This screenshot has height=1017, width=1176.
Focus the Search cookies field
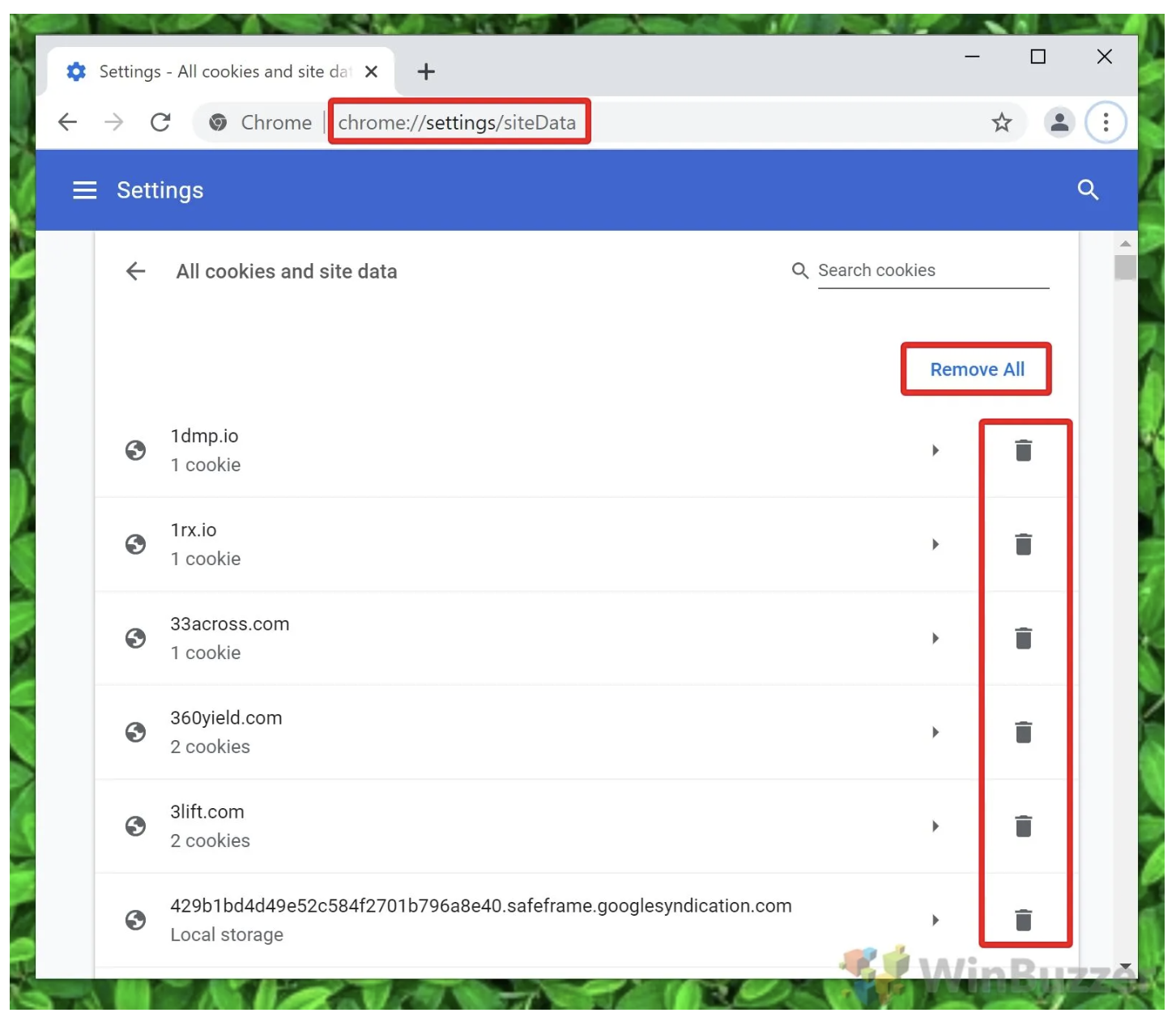(x=933, y=270)
